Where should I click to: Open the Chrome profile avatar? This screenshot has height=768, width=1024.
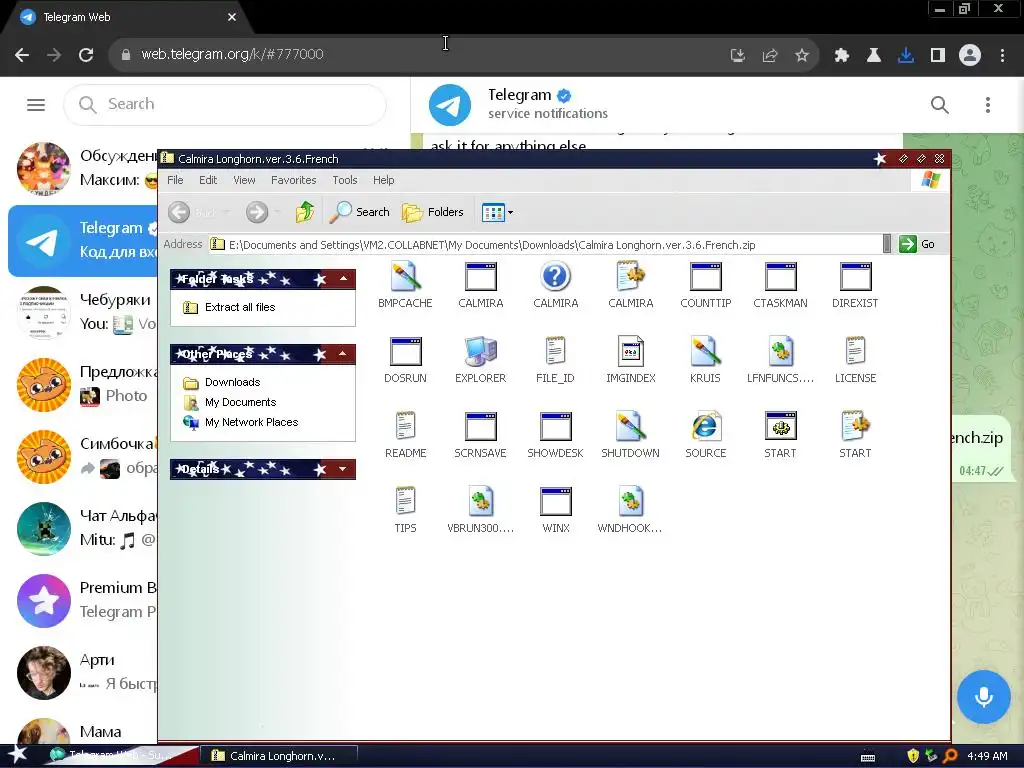pos(970,55)
